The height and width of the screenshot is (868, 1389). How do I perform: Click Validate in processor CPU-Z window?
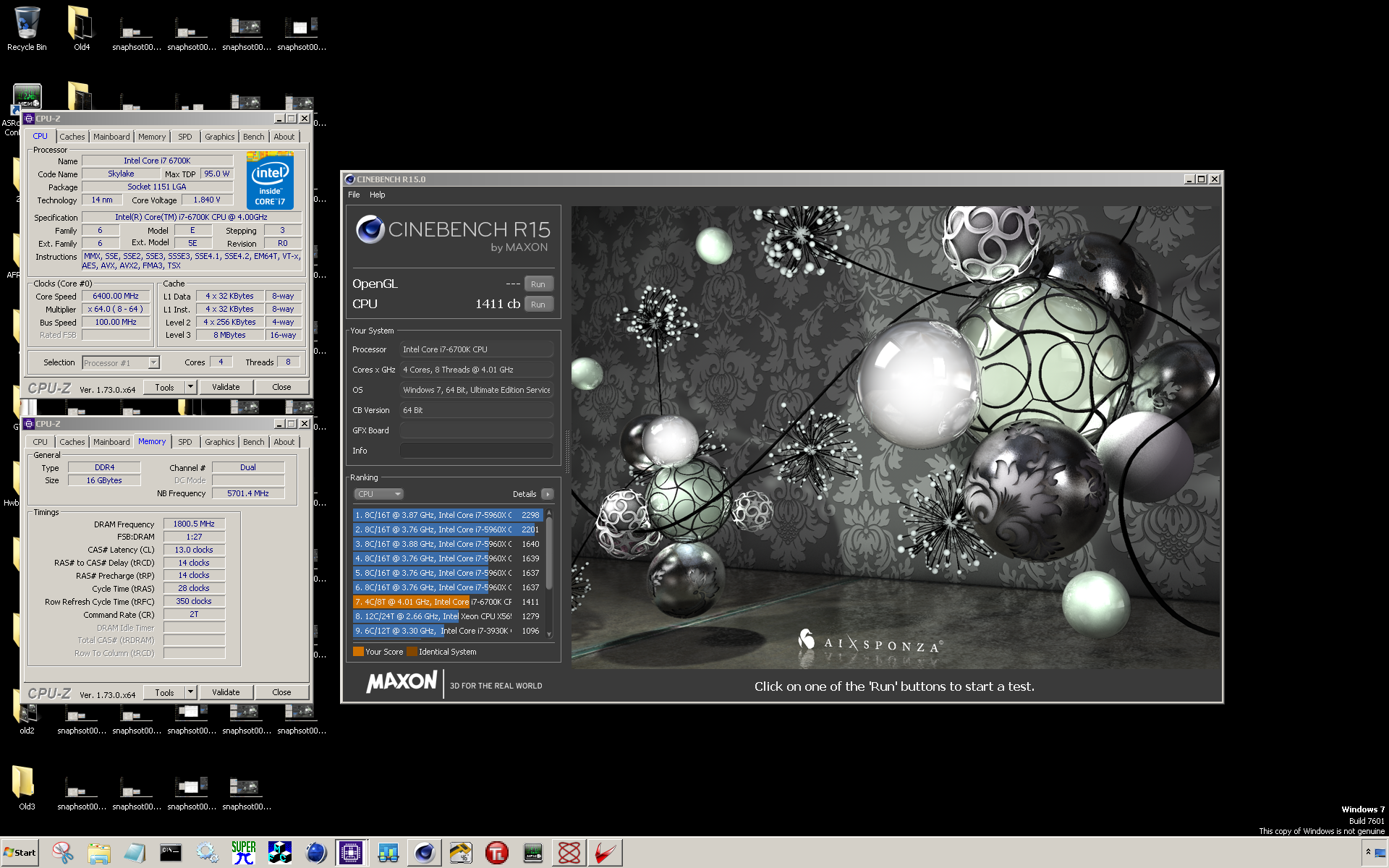[x=226, y=388]
